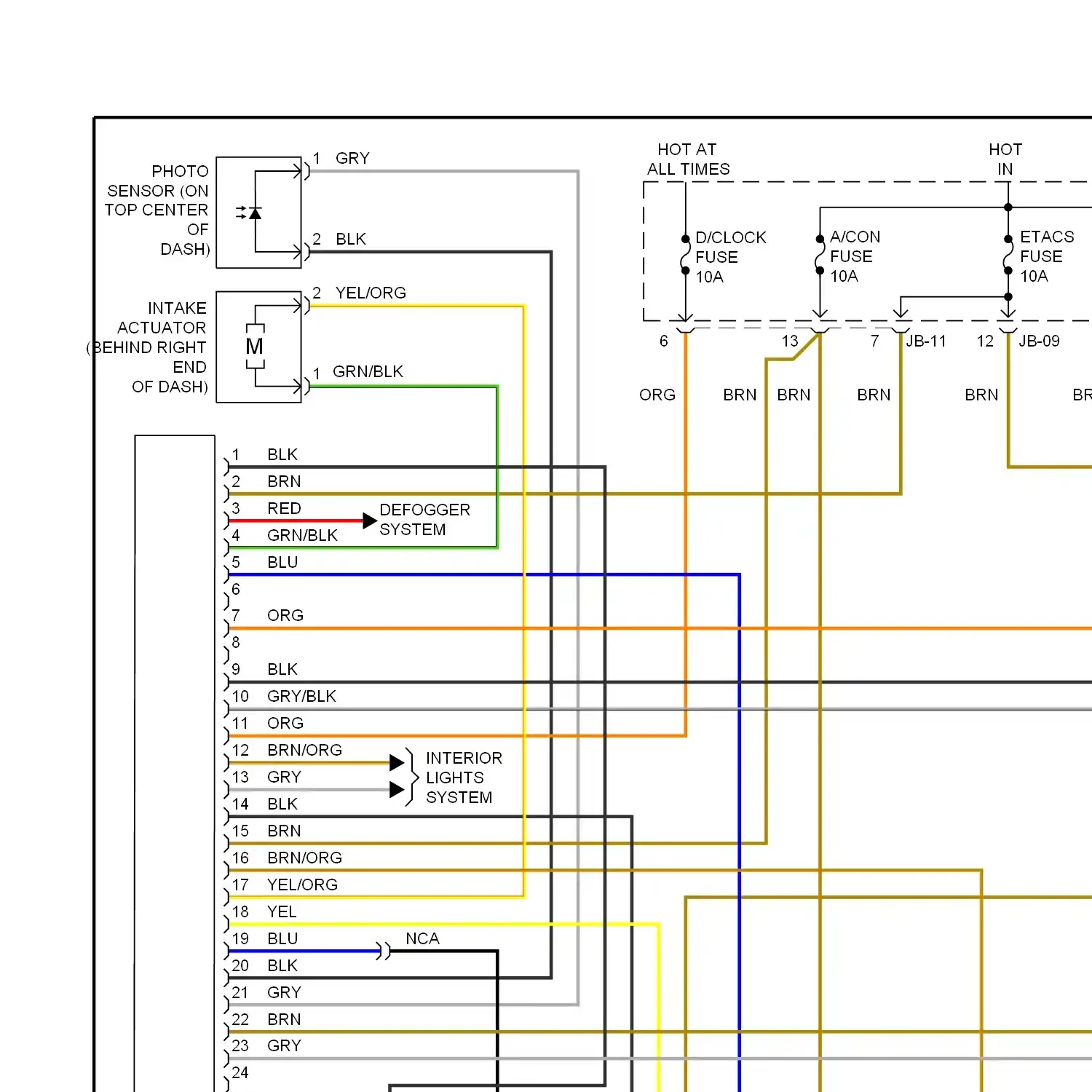Click connector pin 19 BLU label

click(282, 938)
